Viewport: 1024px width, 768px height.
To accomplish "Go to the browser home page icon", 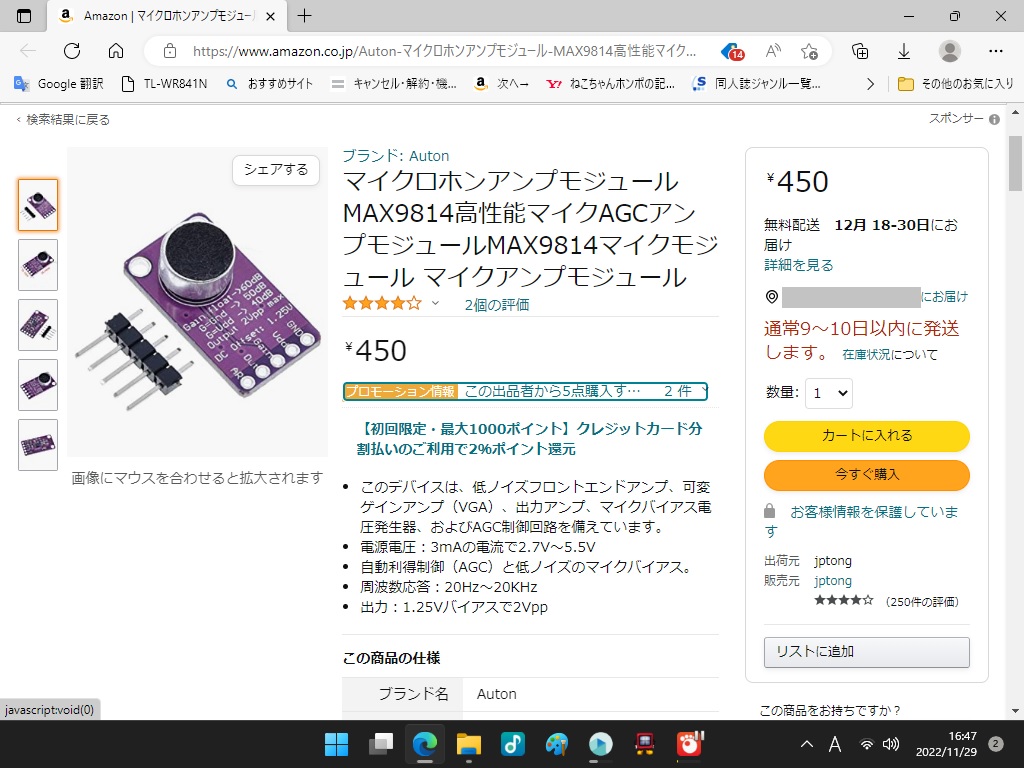I will [116, 51].
